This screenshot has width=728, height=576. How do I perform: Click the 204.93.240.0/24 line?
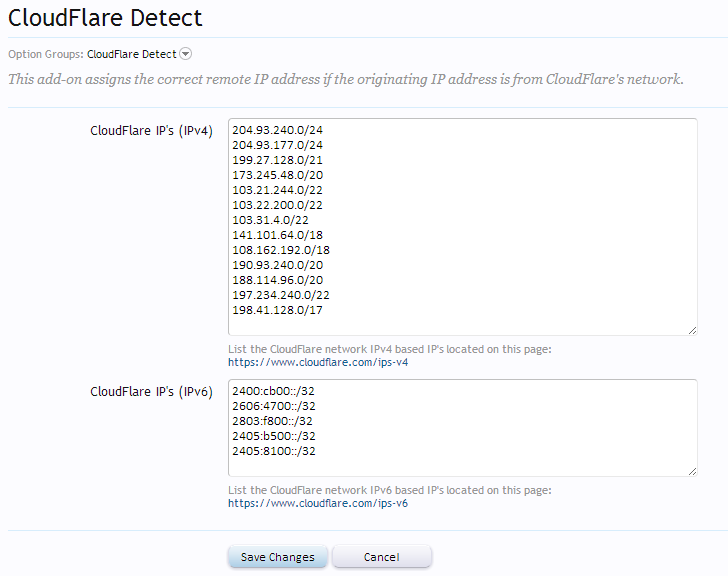(x=278, y=130)
